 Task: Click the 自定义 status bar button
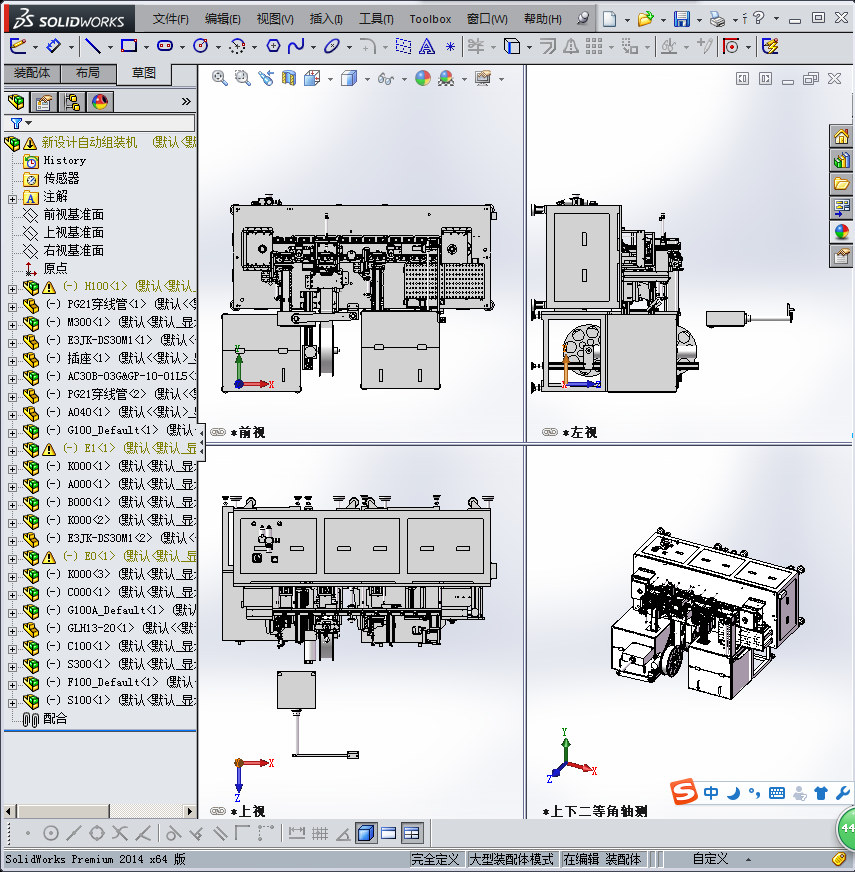tap(710, 859)
